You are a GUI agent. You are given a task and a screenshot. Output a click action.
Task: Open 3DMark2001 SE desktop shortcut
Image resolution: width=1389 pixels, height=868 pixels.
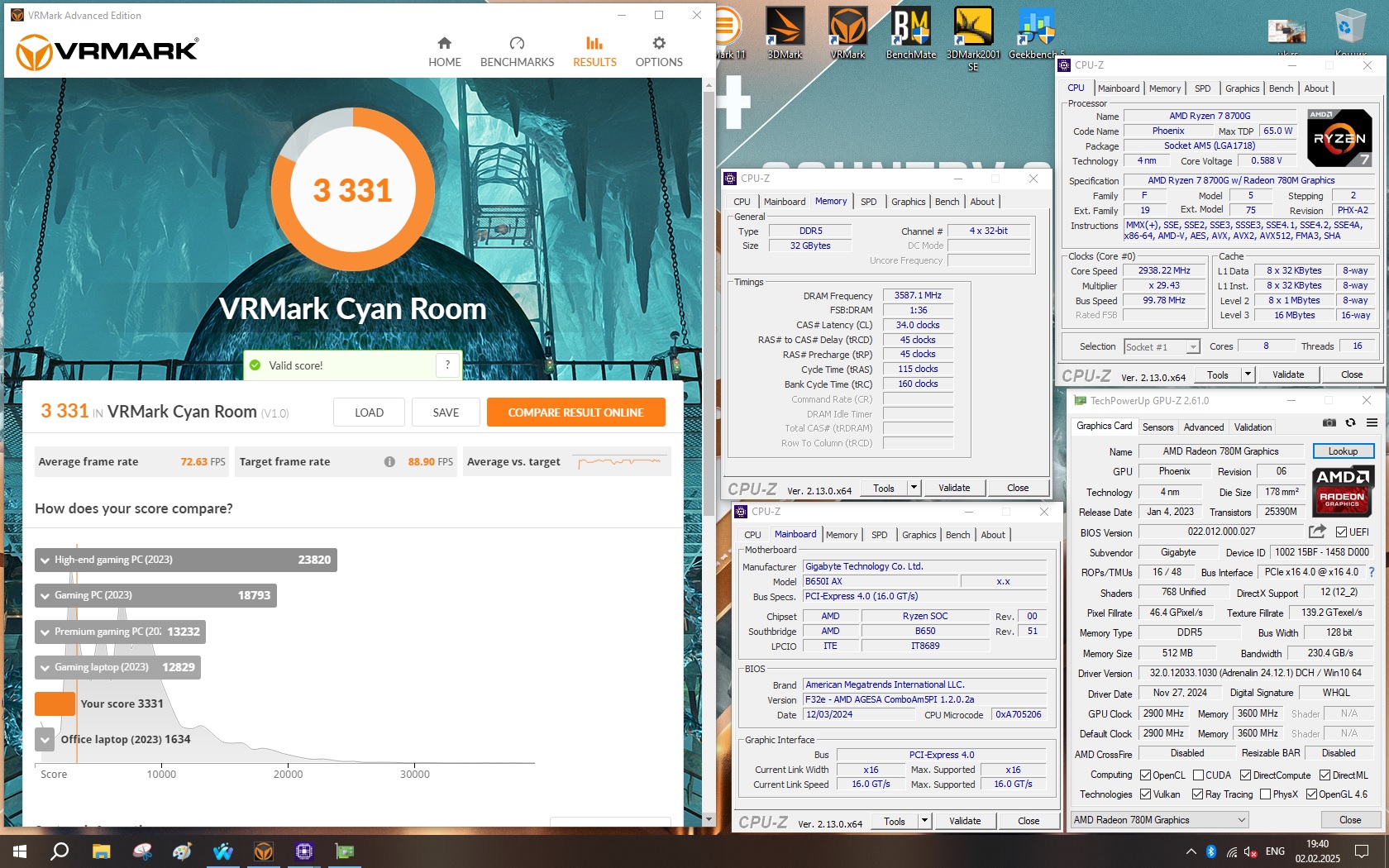click(x=973, y=39)
